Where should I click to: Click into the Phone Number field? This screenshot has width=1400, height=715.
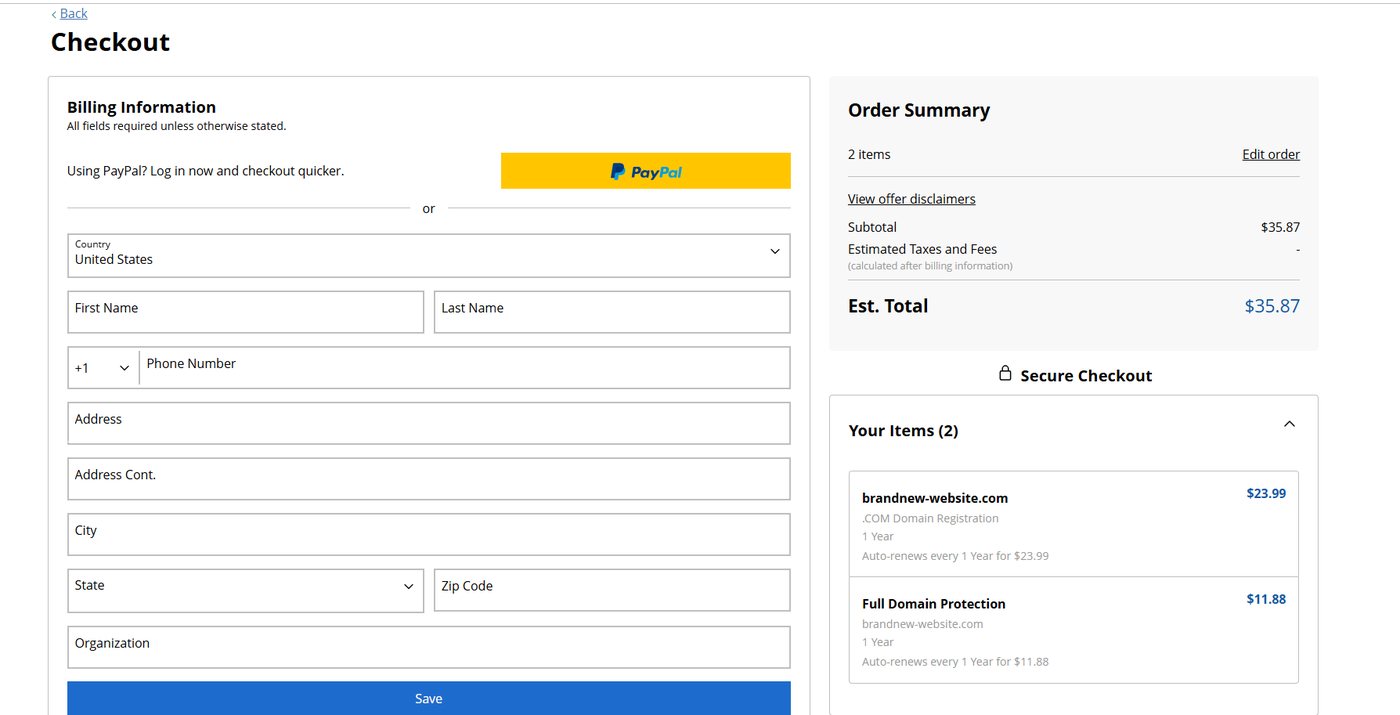click(x=465, y=368)
